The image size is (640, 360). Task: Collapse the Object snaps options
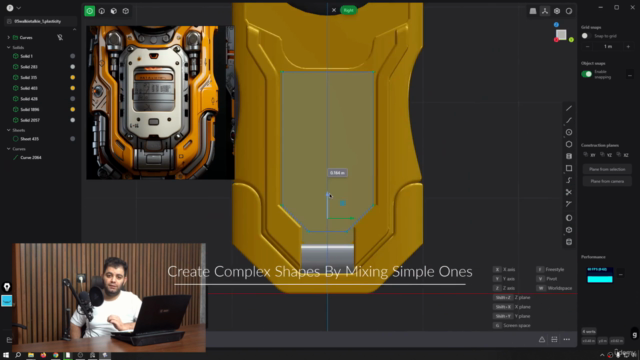coord(630,75)
